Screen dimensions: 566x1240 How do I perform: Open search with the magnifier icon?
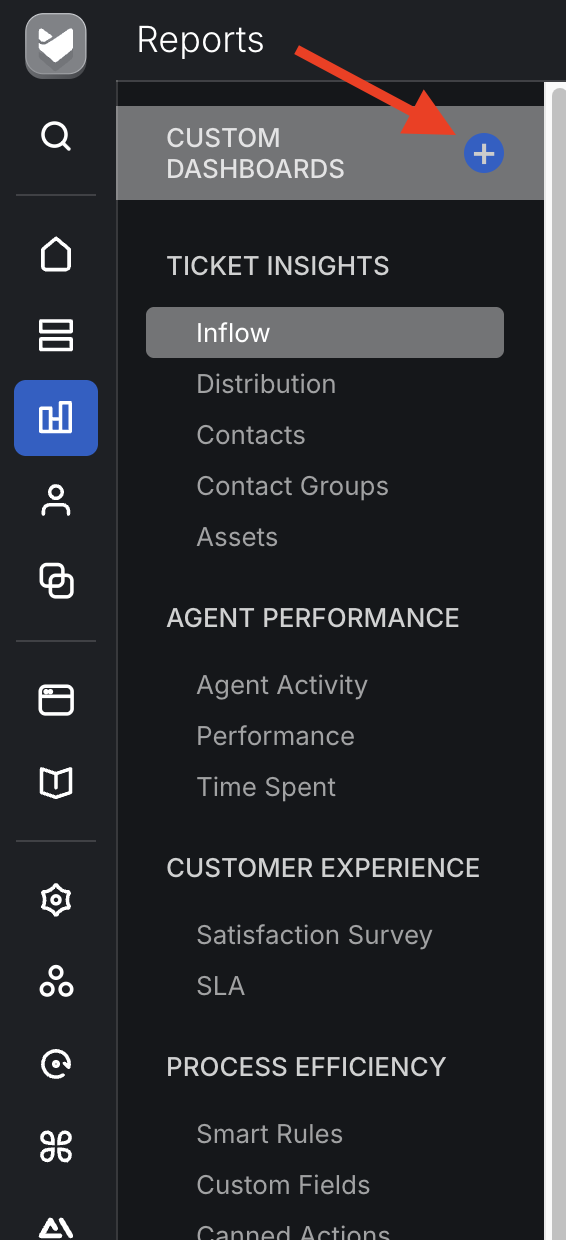coord(56,135)
